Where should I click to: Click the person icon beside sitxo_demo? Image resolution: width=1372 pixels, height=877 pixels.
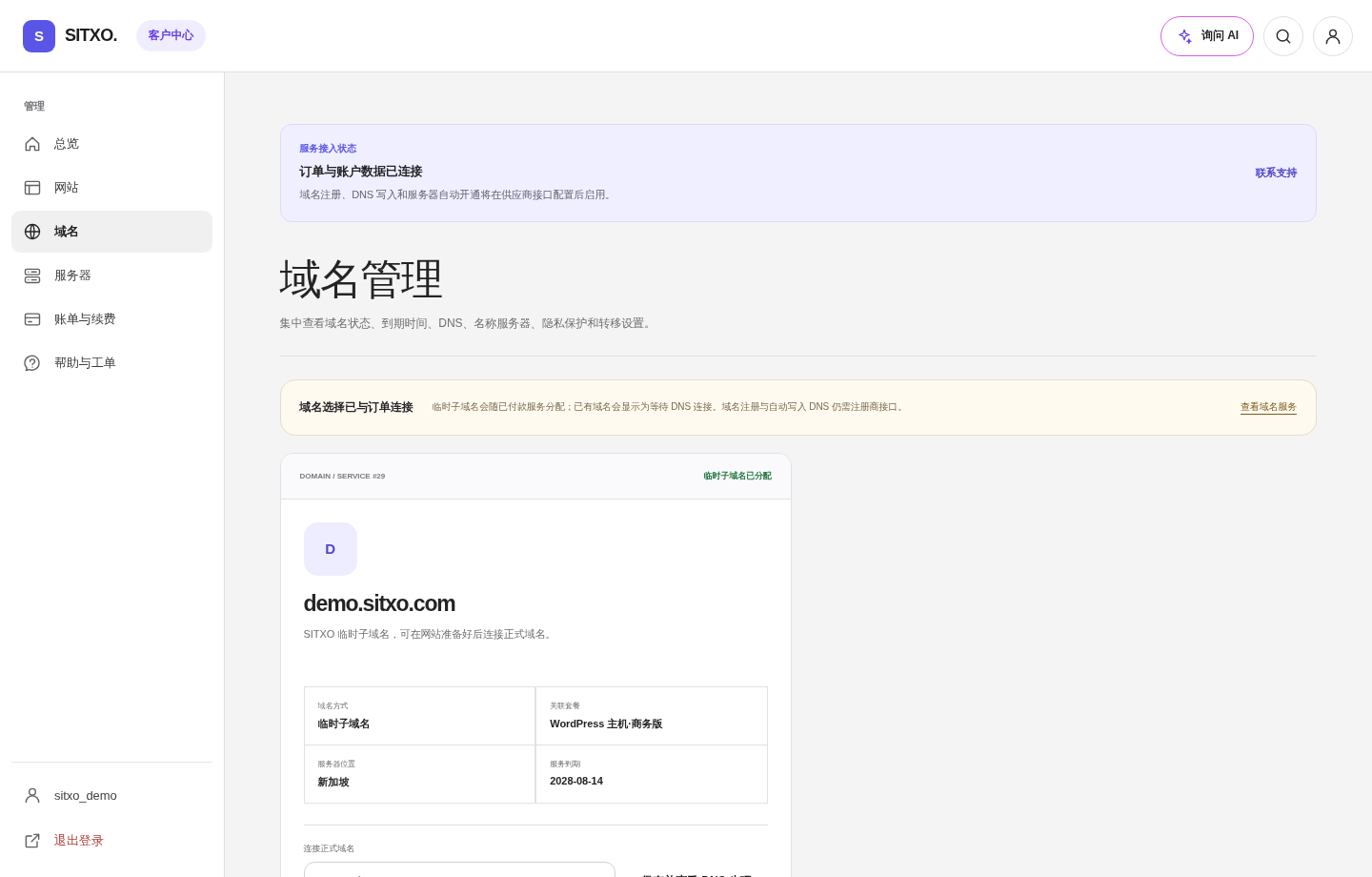coord(32,795)
